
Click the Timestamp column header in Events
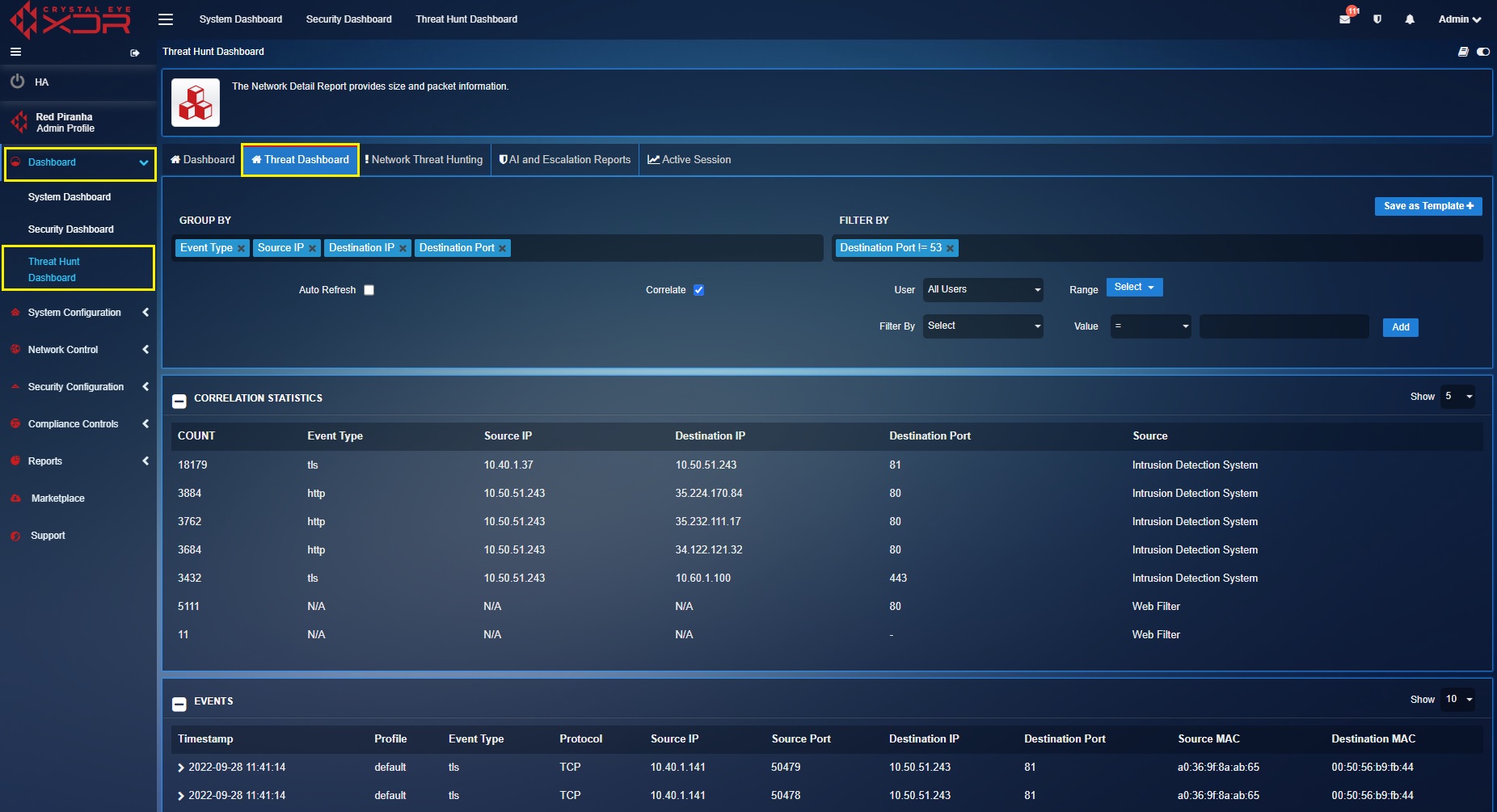click(205, 739)
